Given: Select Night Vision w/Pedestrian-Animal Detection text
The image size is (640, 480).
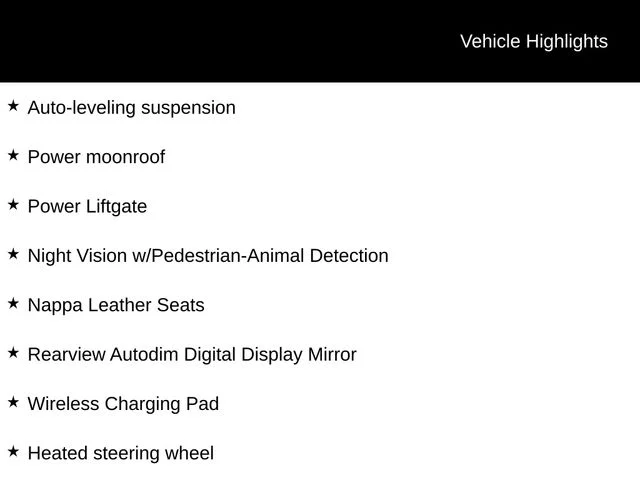Looking at the screenshot, I should pyautogui.click(x=208, y=256).
